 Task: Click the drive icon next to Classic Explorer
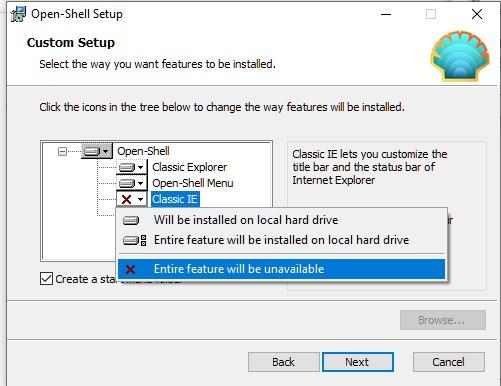(x=127, y=167)
